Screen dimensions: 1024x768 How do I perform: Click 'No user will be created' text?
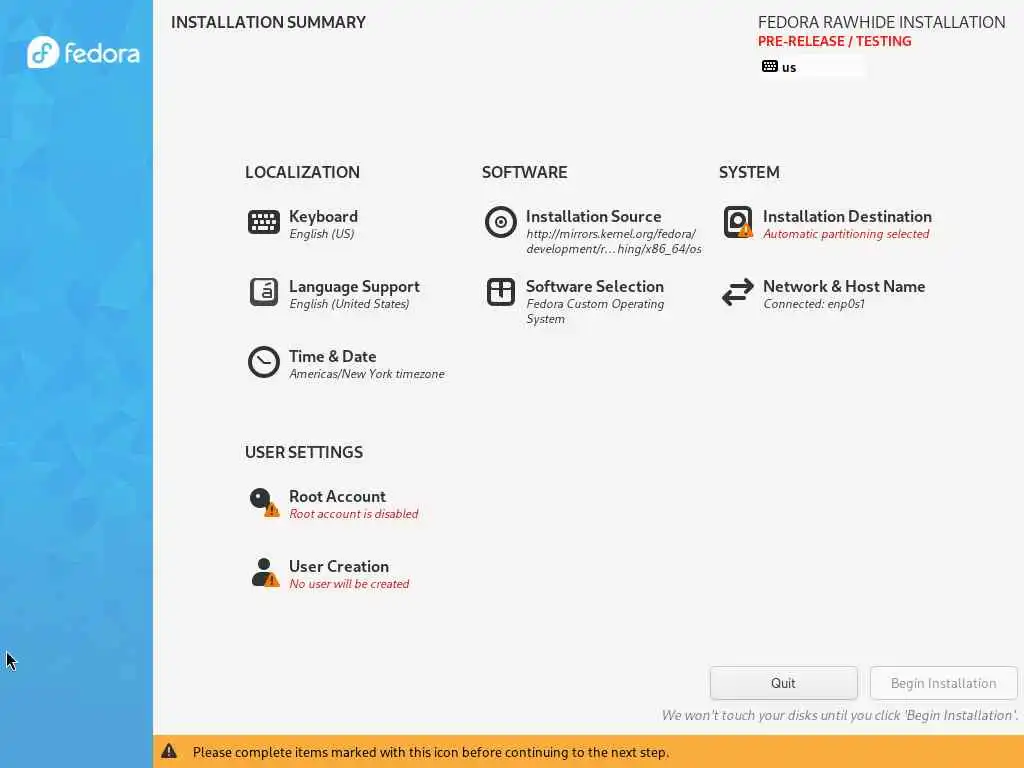[349, 584]
